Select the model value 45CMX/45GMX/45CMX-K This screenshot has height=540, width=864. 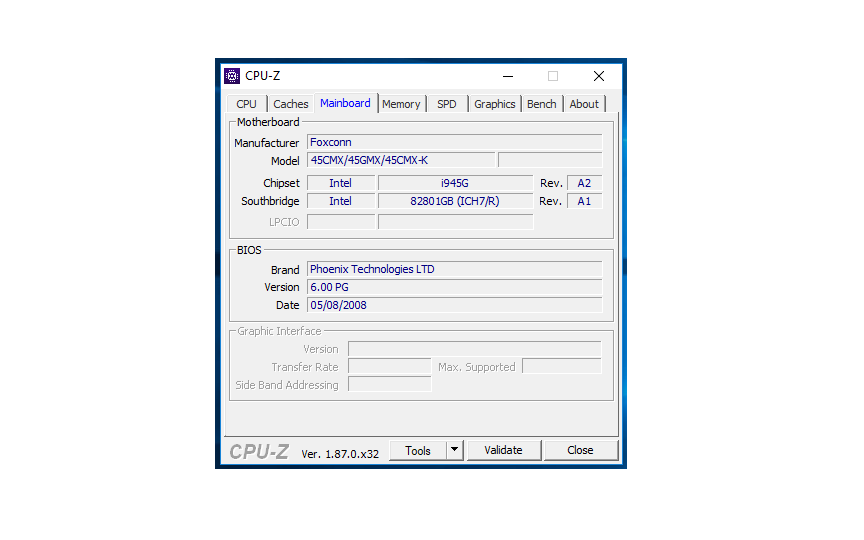pyautogui.click(x=401, y=160)
